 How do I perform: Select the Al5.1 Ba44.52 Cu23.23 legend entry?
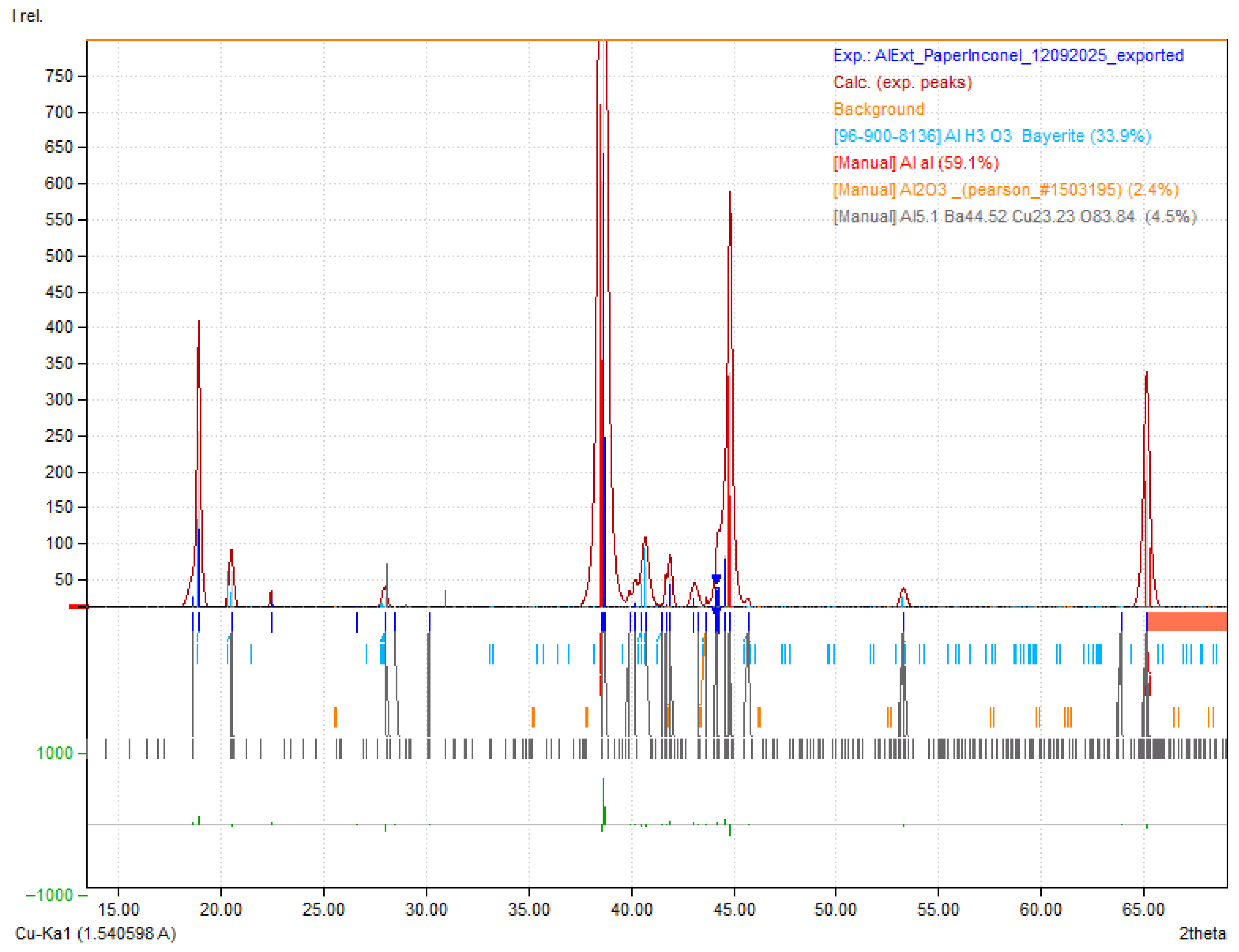click(1014, 217)
